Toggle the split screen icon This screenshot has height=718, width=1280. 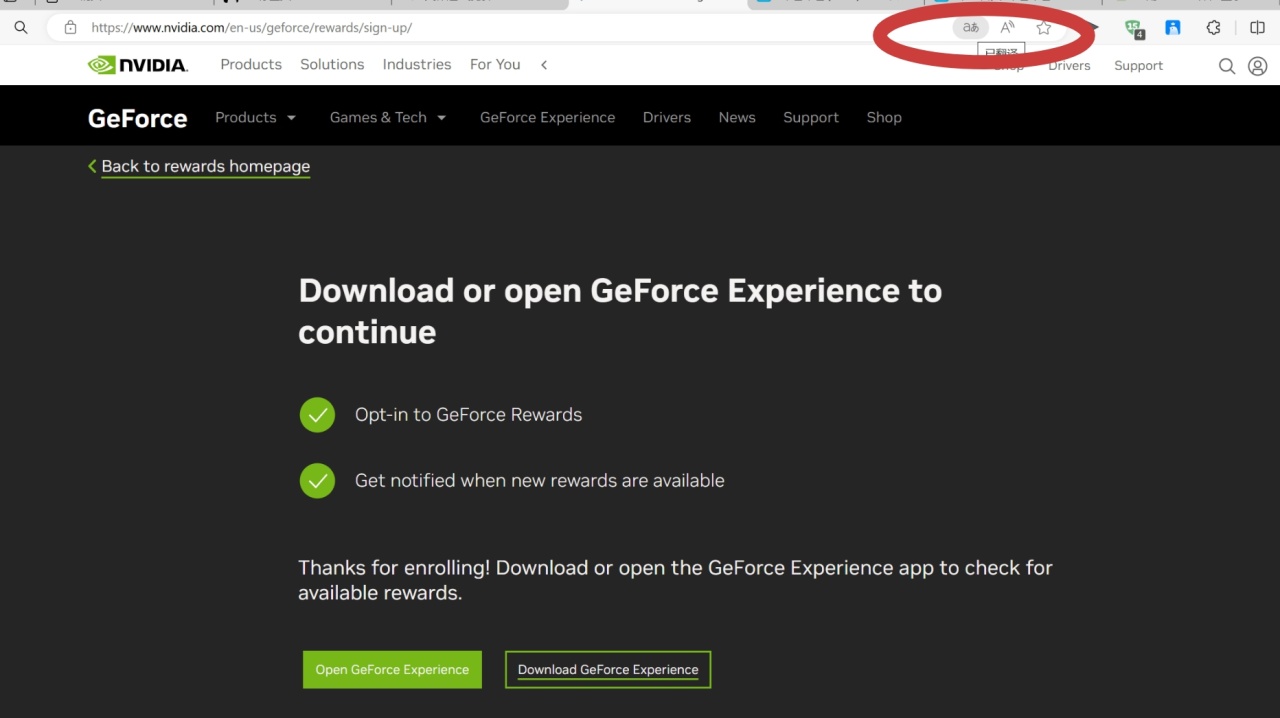1258,28
